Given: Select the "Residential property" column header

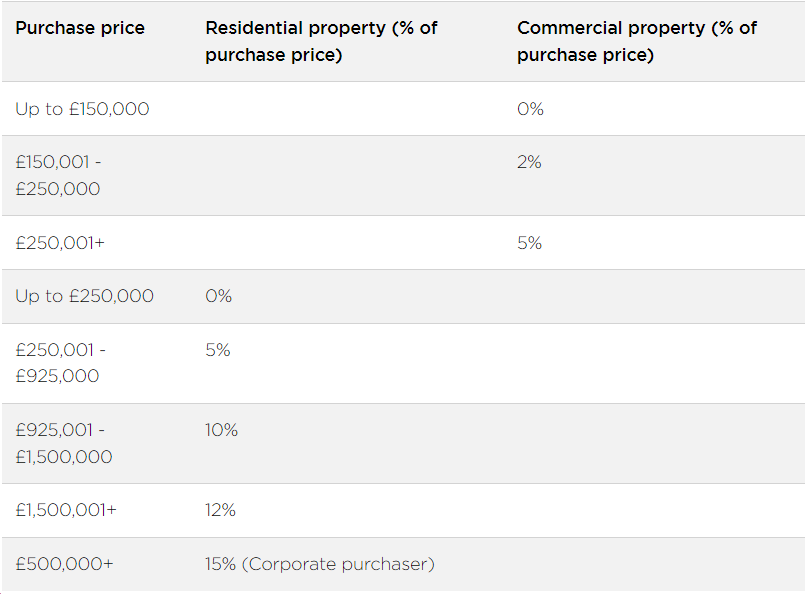Looking at the screenshot, I should click(x=321, y=41).
